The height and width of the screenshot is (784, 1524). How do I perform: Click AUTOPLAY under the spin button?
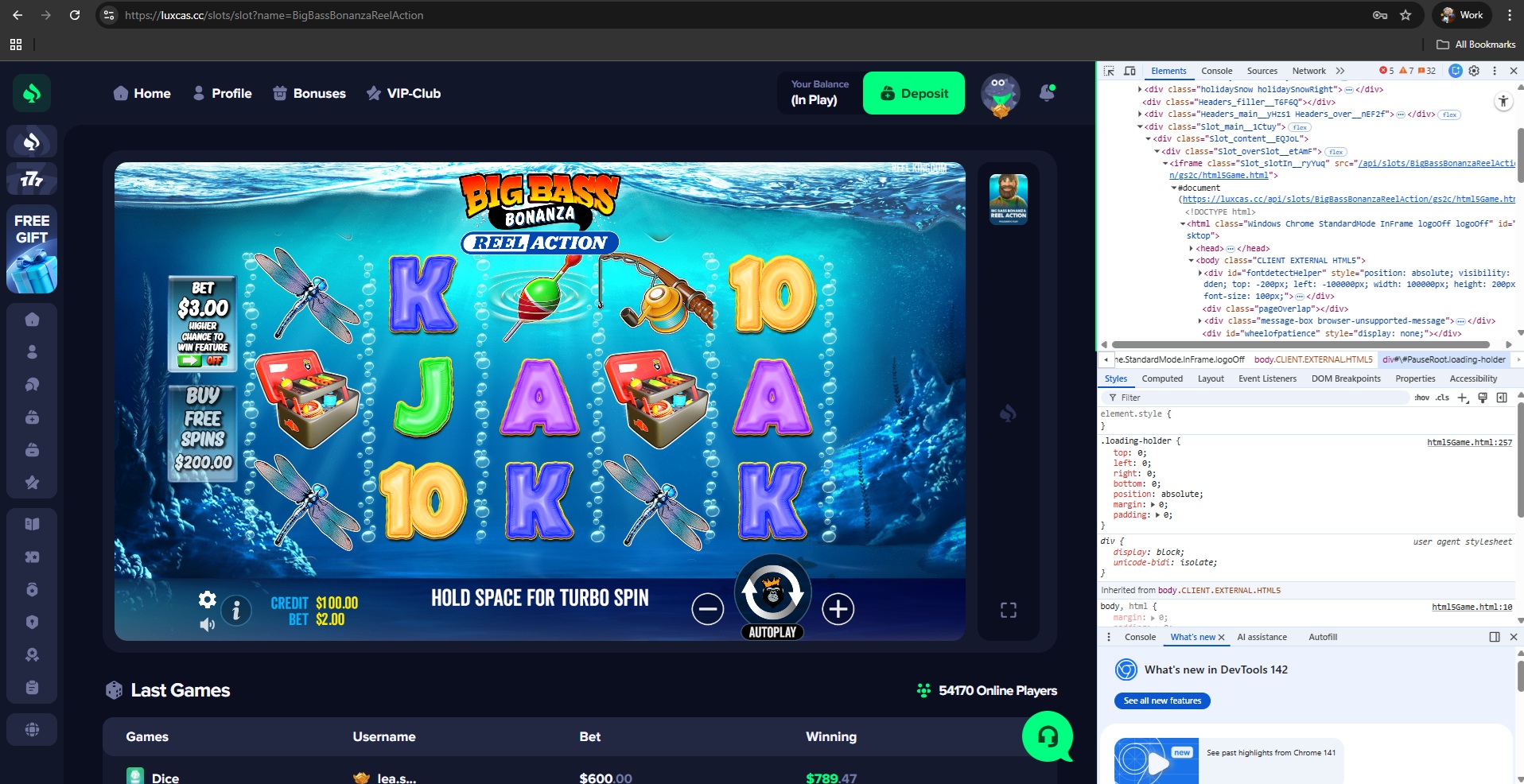click(772, 632)
